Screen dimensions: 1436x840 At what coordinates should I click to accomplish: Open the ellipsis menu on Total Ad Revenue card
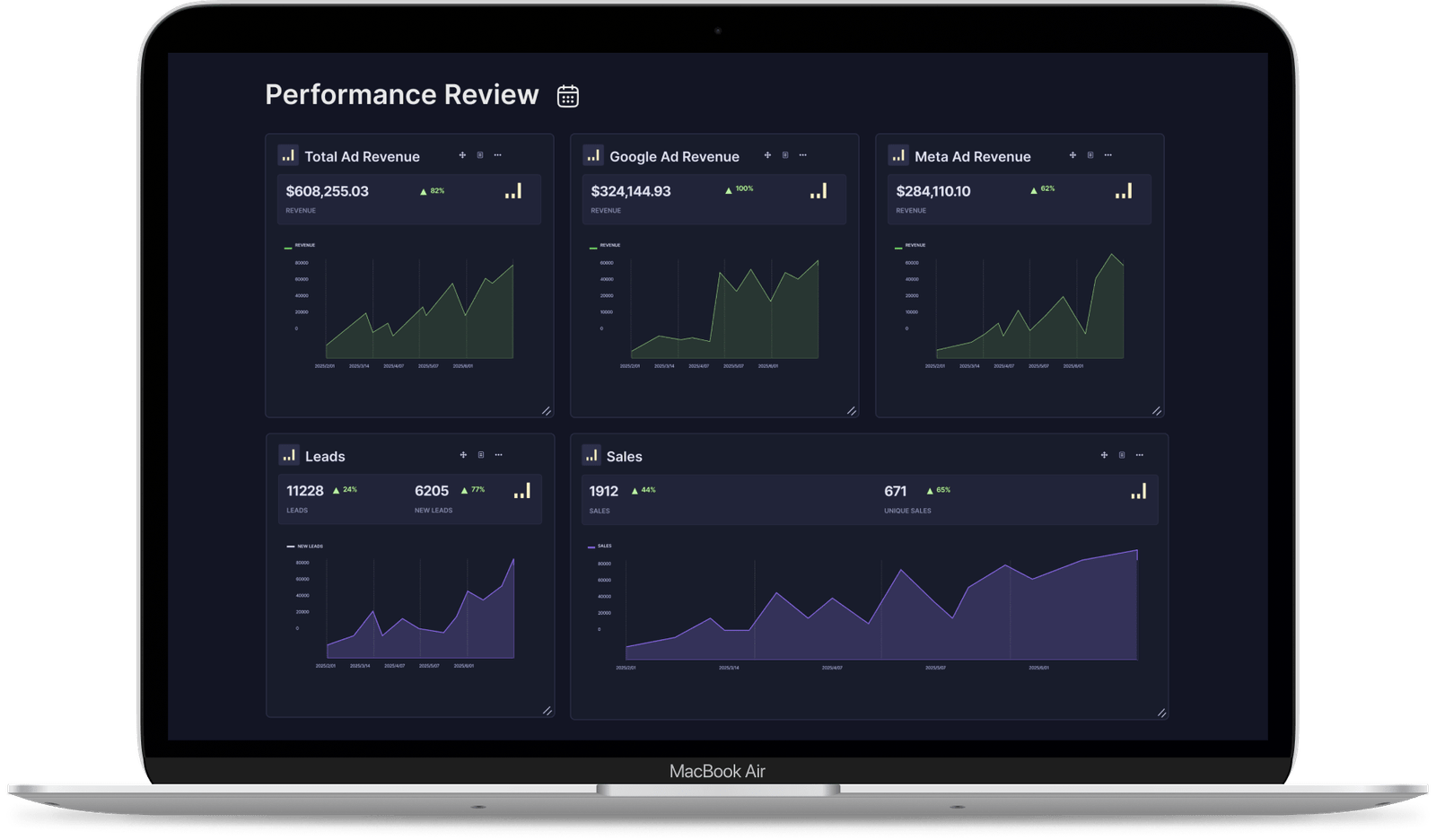pyautogui.click(x=499, y=154)
